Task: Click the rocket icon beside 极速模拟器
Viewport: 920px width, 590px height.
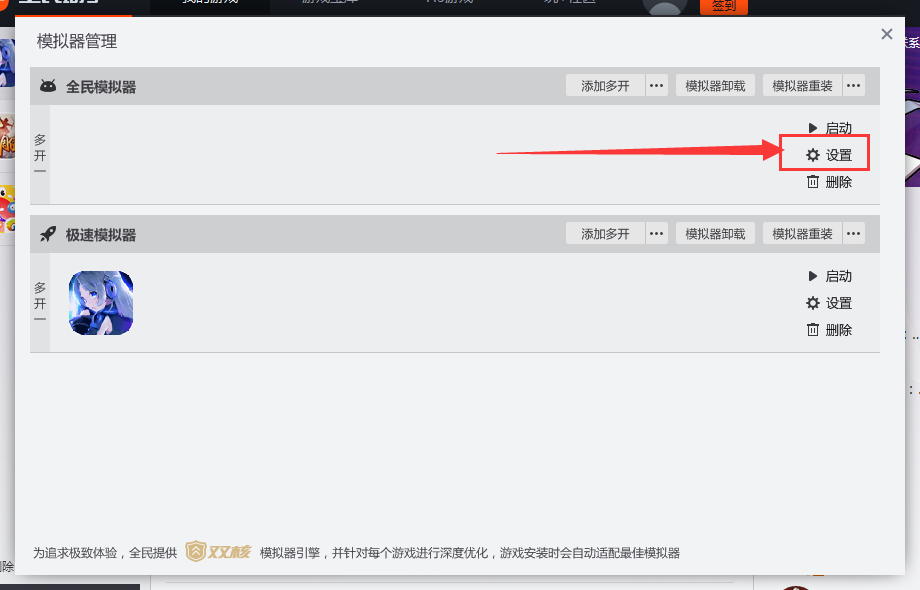Action: coord(49,233)
